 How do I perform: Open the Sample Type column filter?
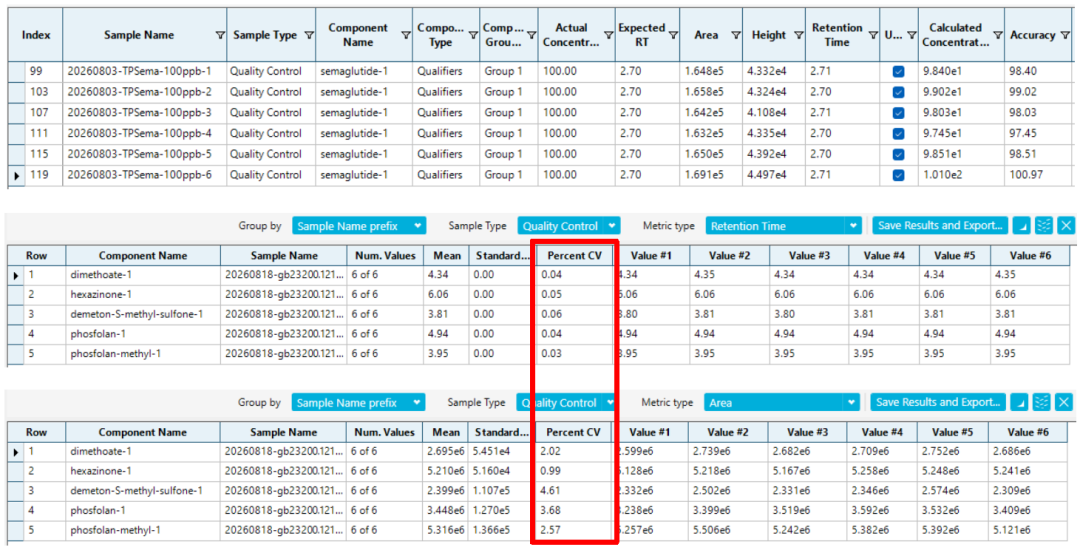(x=309, y=35)
